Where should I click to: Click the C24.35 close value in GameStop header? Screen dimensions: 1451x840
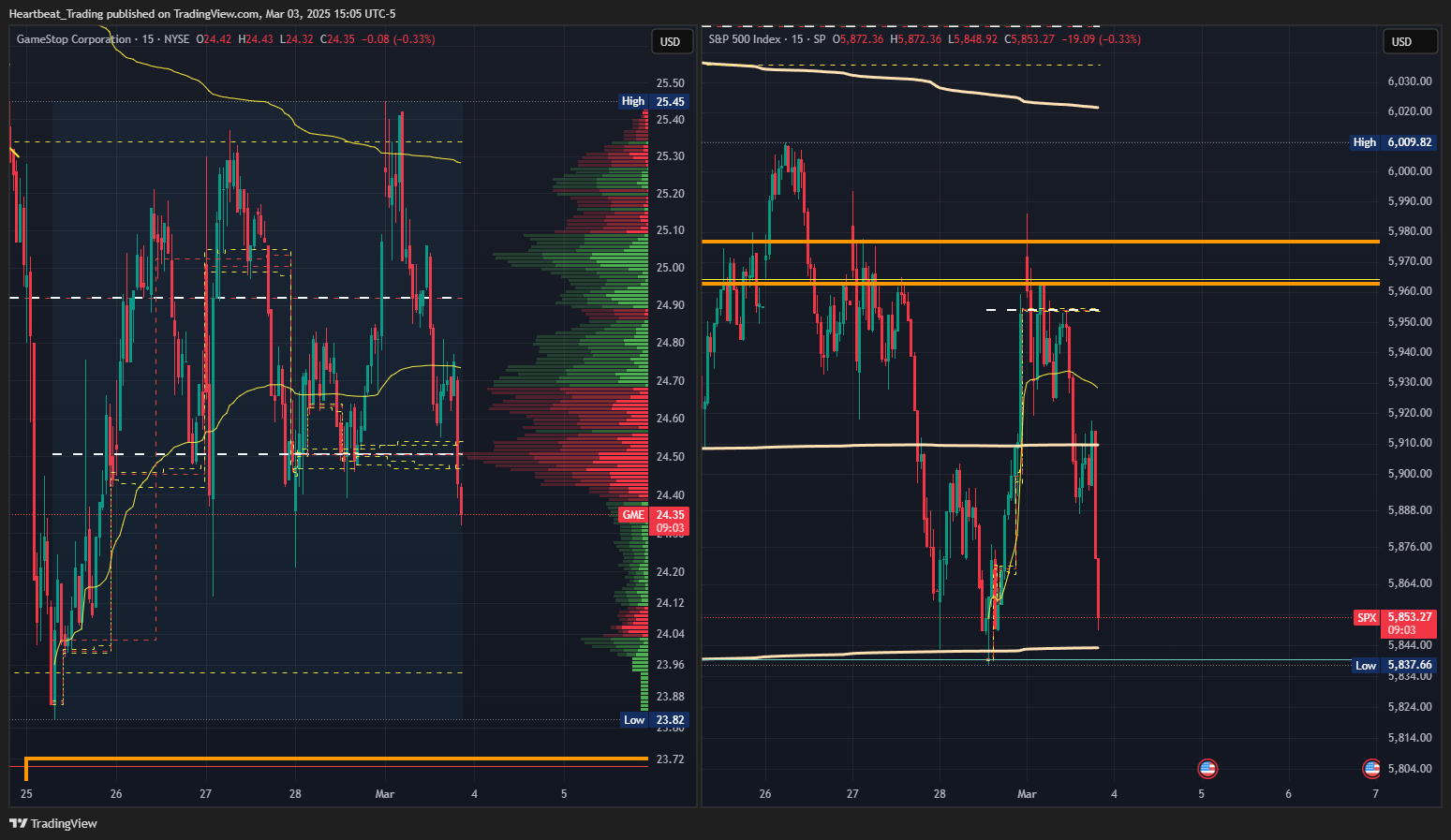click(x=337, y=39)
